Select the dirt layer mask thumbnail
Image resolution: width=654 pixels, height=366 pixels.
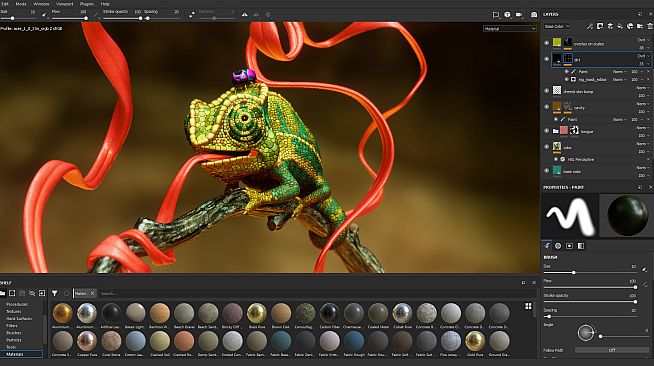pyautogui.click(x=568, y=59)
